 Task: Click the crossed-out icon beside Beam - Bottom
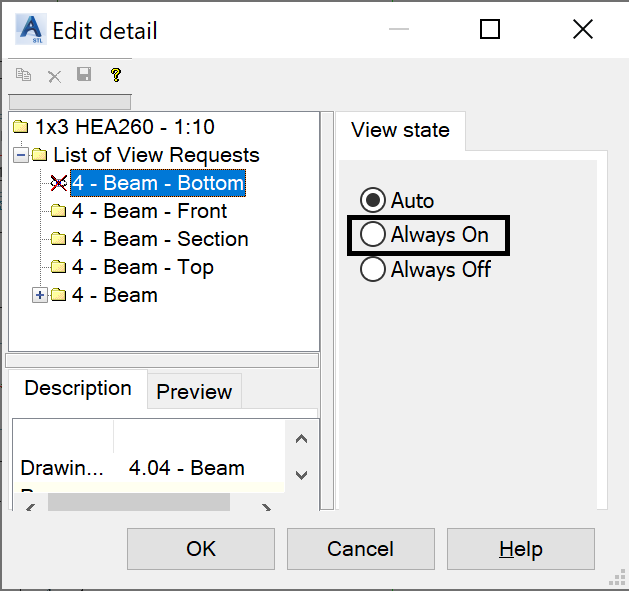[59, 183]
